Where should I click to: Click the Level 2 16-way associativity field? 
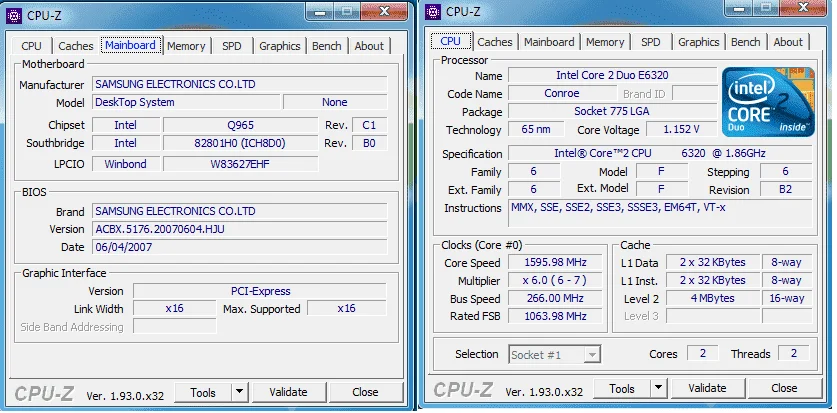[787, 298]
